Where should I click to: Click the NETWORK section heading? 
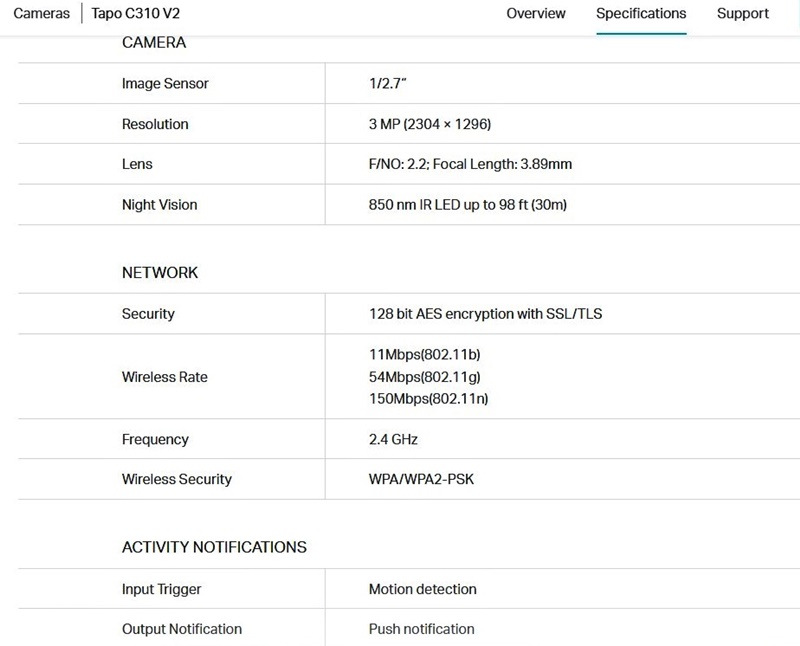(x=160, y=273)
